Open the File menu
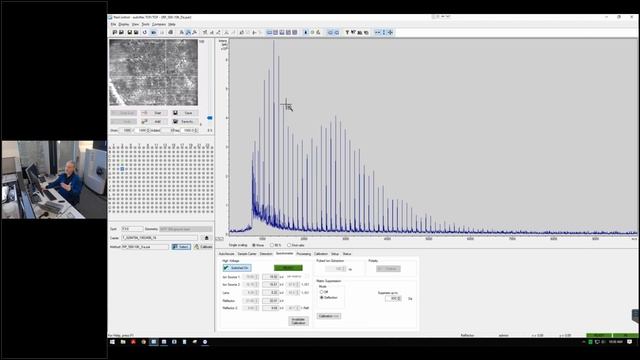The height and width of the screenshot is (360, 640). 113,24
